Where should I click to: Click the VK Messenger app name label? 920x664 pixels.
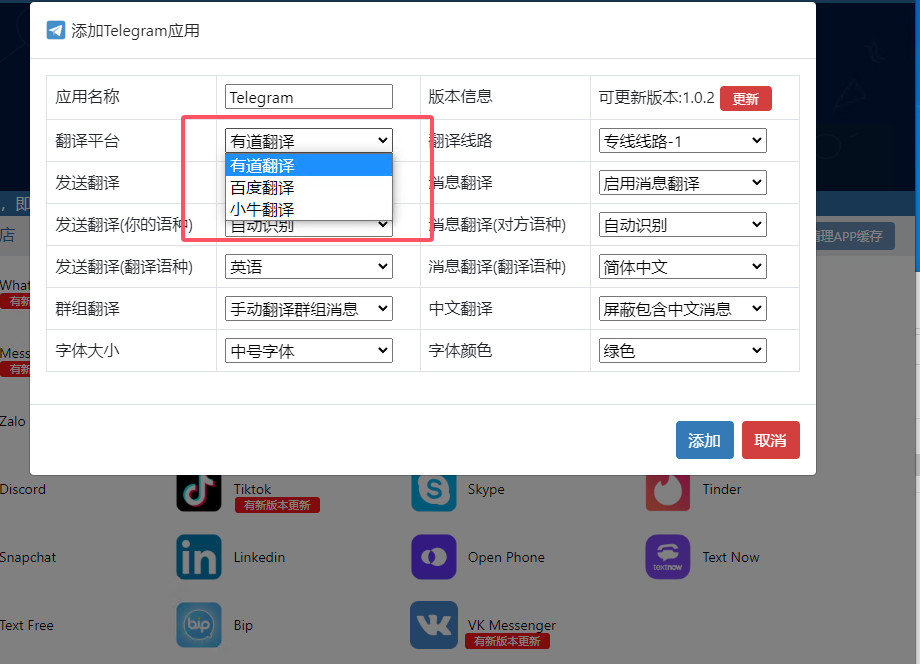click(x=511, y=625)
